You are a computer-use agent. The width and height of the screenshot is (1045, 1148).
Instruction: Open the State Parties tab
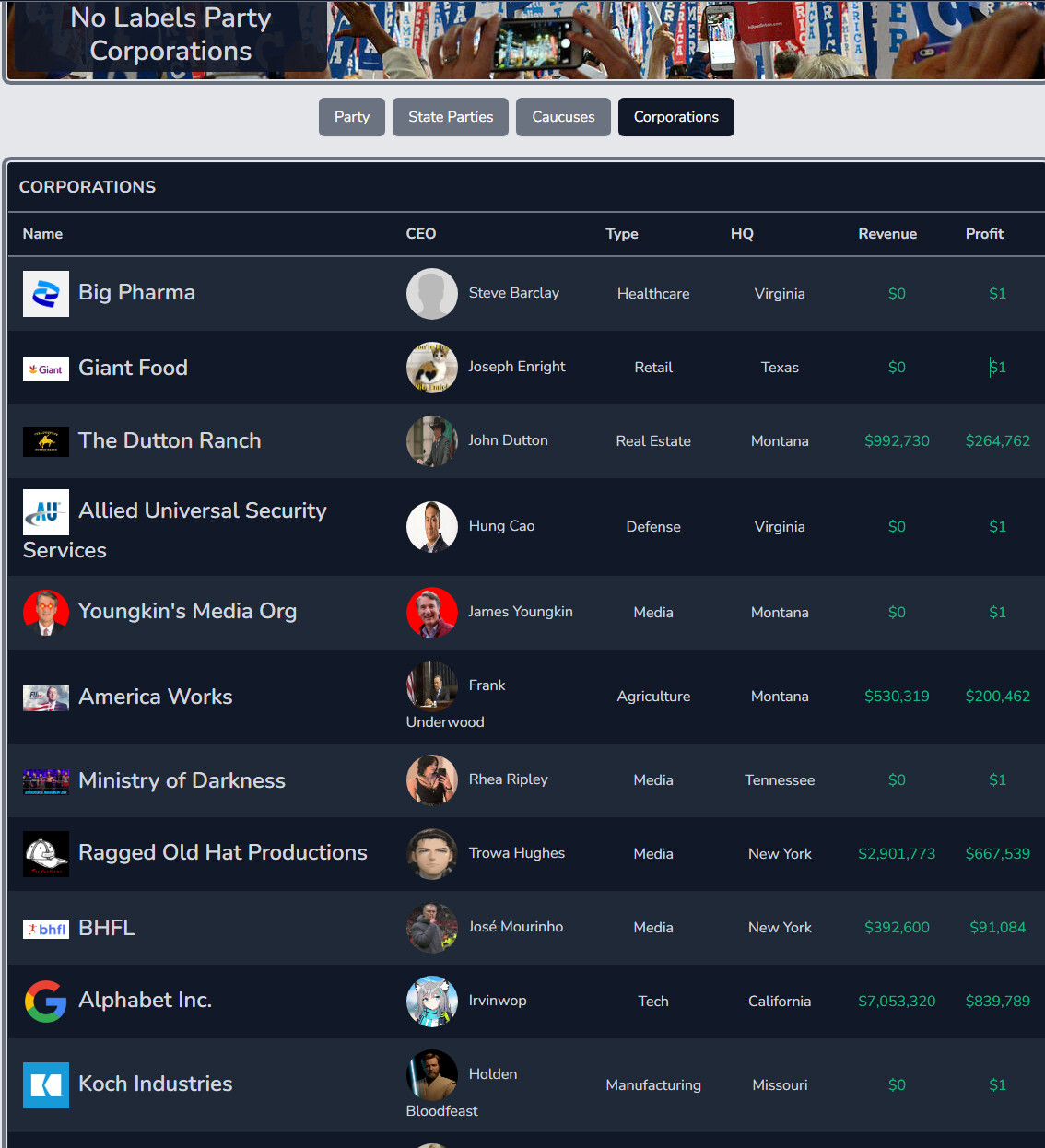pyautogui.click(x=450, y=117)
